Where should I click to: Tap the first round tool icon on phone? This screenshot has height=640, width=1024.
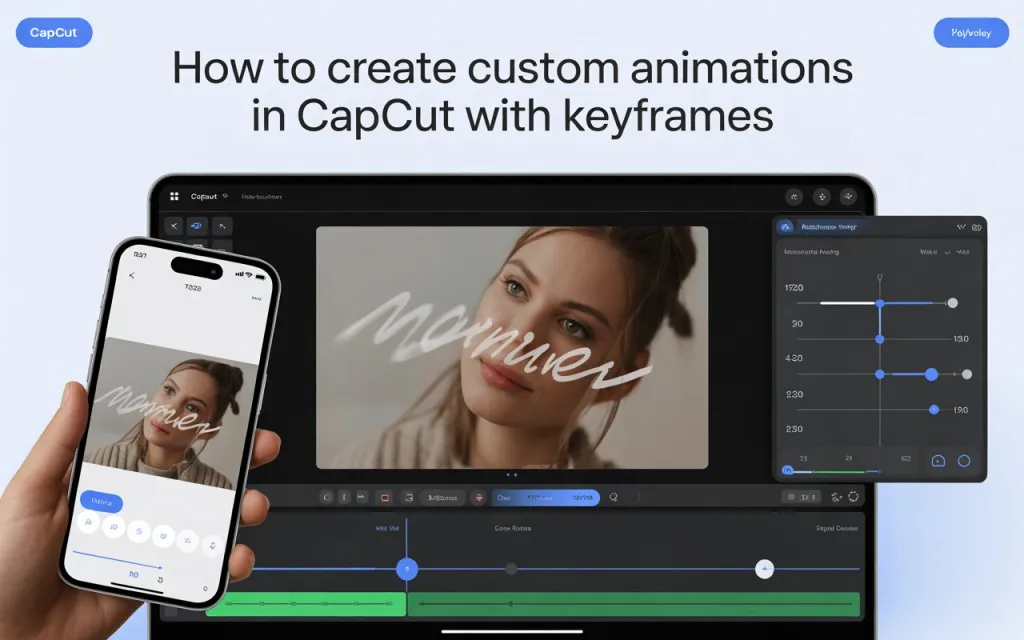(88, 522)
